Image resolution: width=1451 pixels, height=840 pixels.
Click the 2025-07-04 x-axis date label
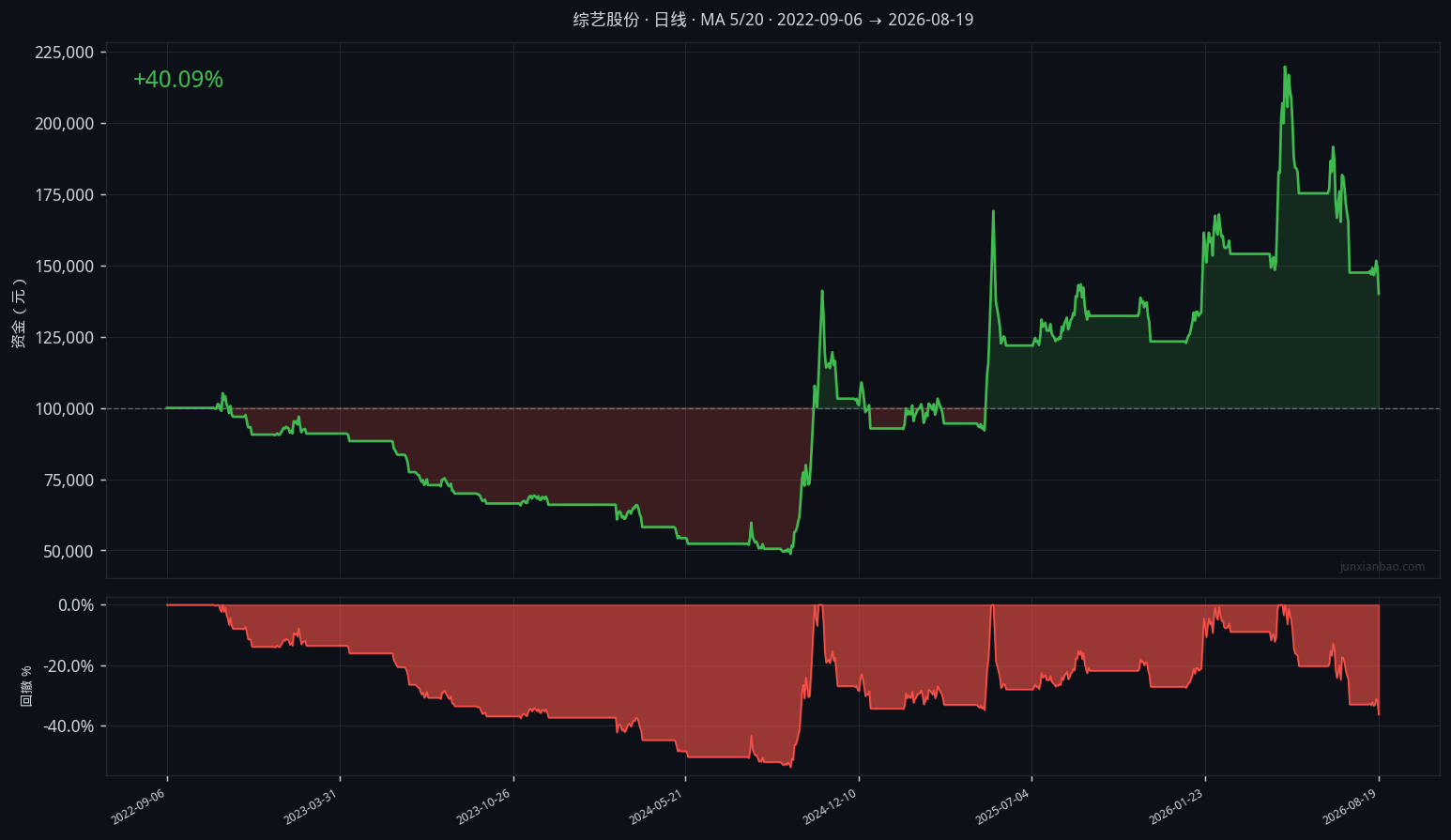tap(1003, 806)
